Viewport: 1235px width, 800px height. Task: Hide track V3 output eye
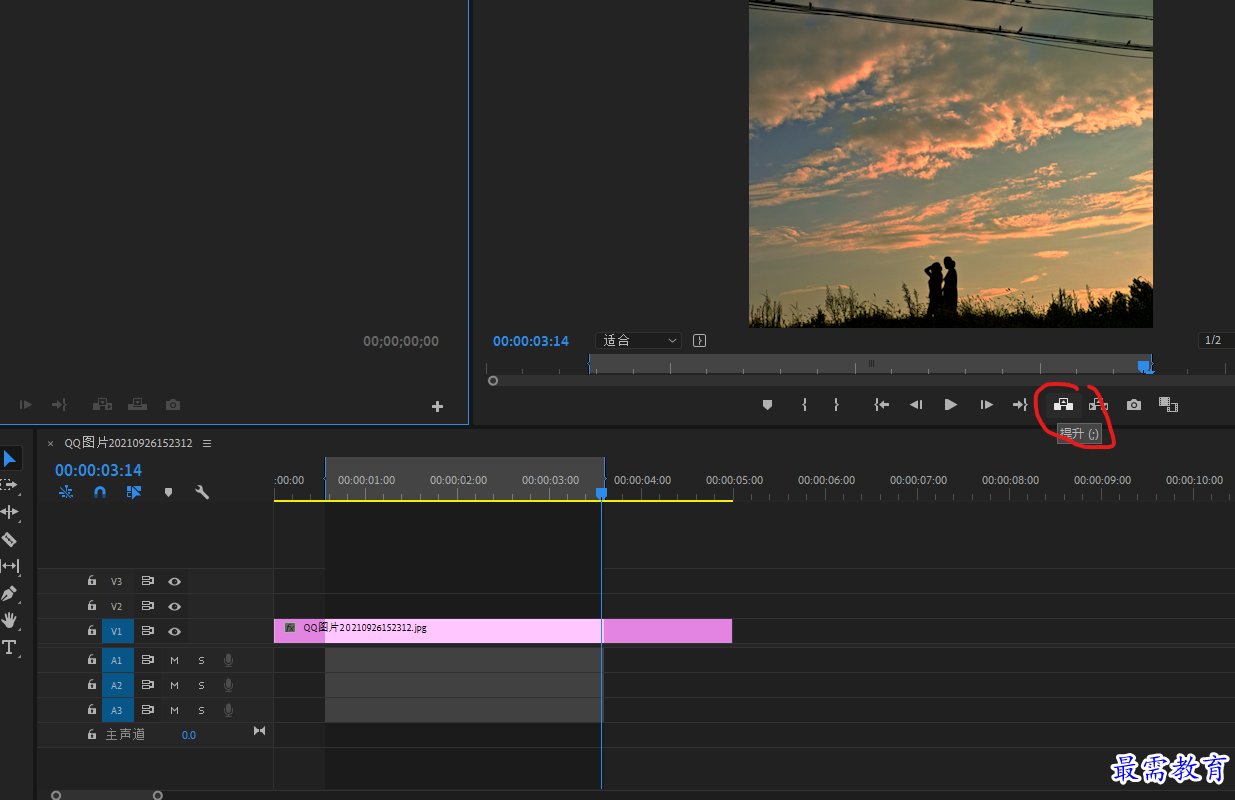pos(174,581)
